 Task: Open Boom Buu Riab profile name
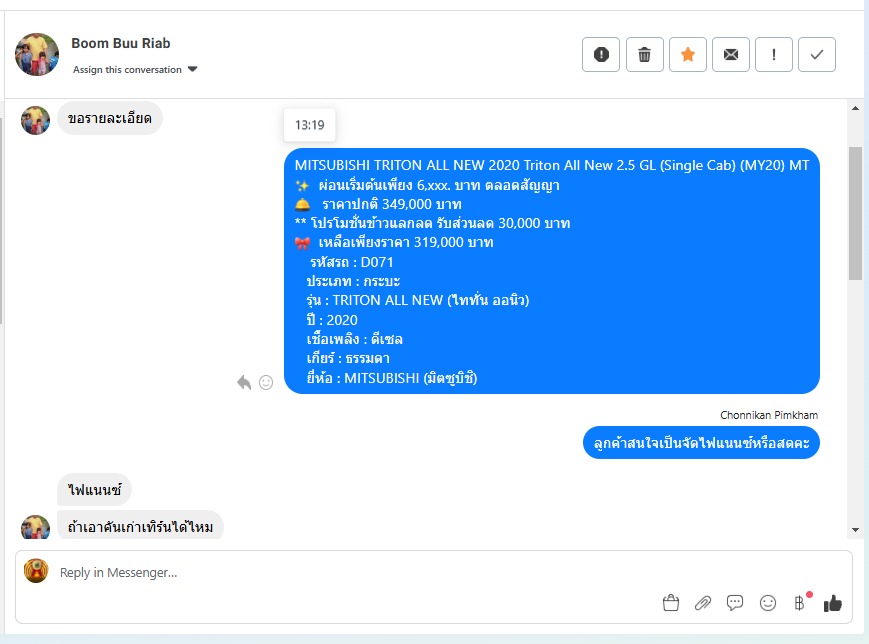tap(121, 43)
